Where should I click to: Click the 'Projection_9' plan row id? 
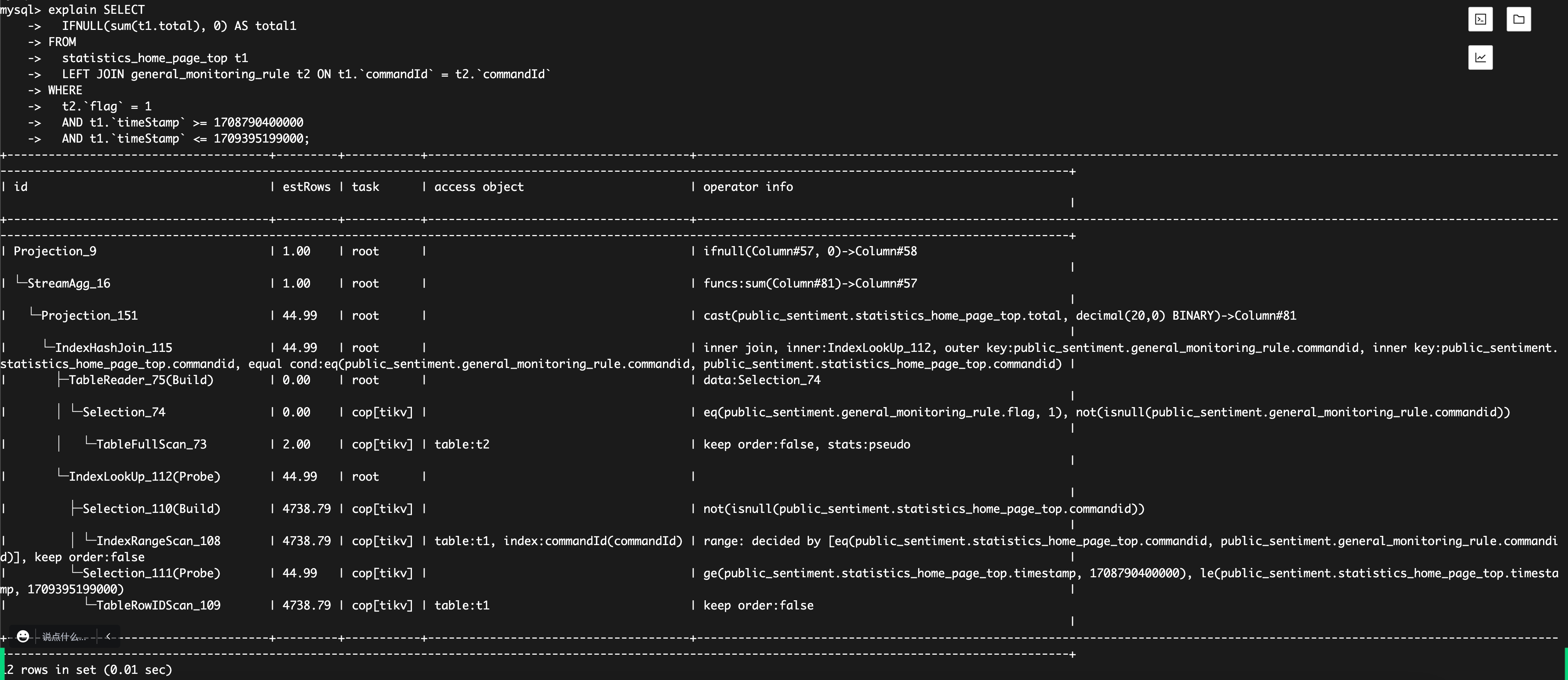pos(55,251)
